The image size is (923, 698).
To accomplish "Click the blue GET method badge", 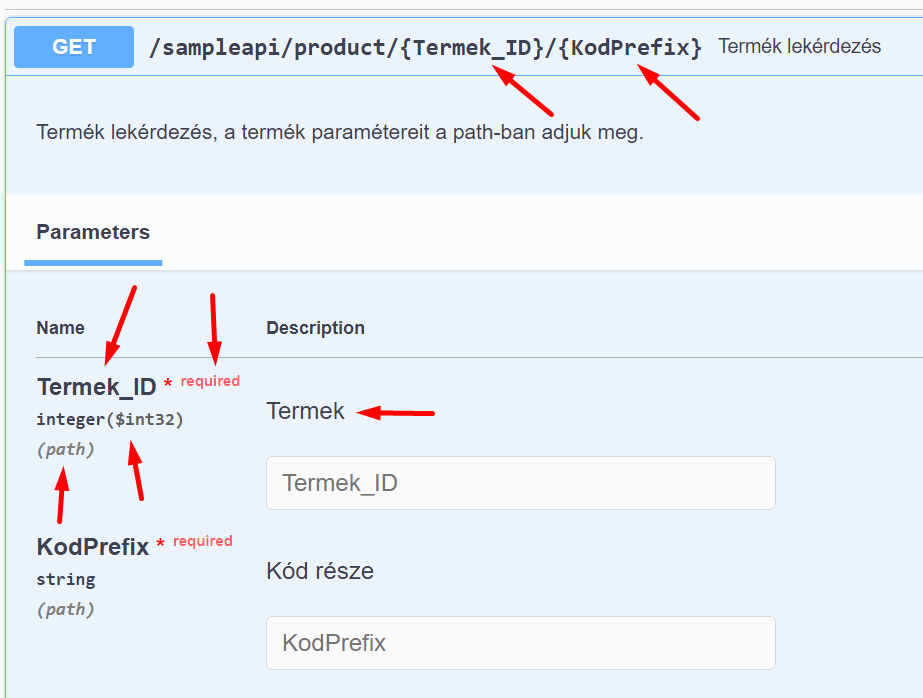I will click(74, 47).
